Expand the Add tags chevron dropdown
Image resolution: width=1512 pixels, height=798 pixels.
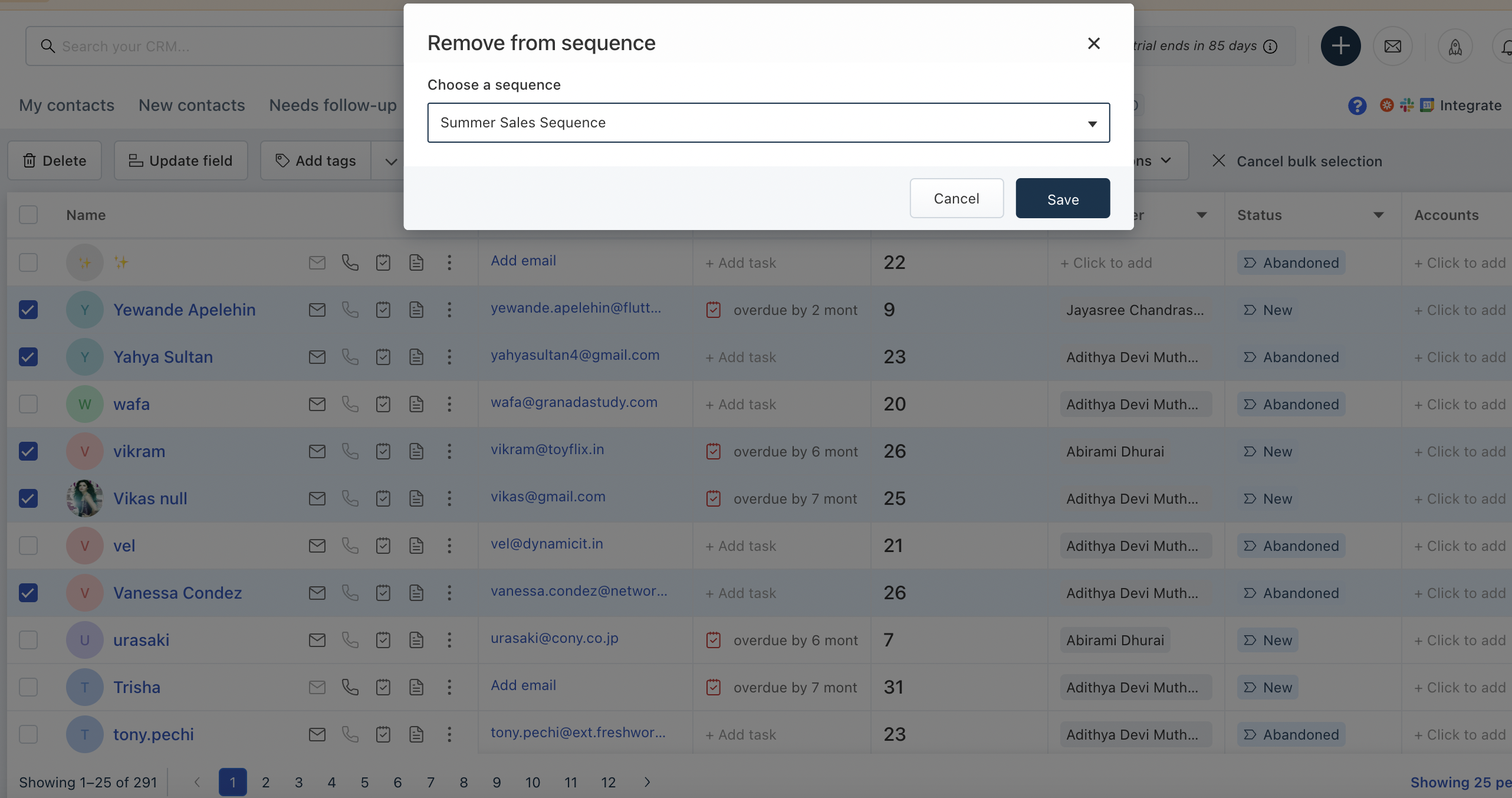tap(390, 161)
